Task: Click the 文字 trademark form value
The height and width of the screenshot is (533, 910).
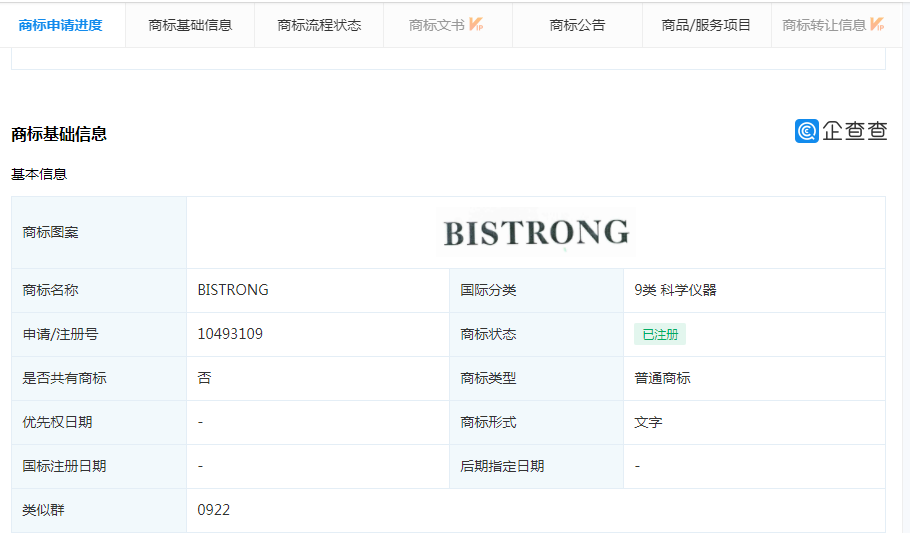Action: pos(648,422)
